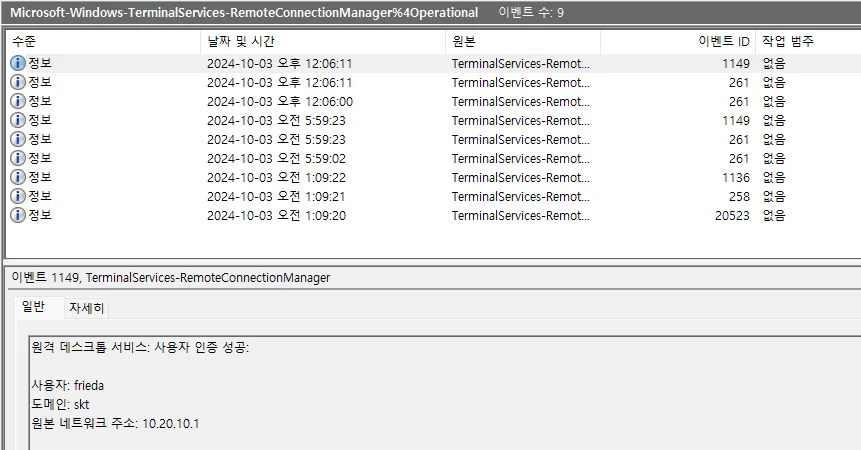
Task: Click info icon of 12:06:11 event 1149 row
Action: 18,63
